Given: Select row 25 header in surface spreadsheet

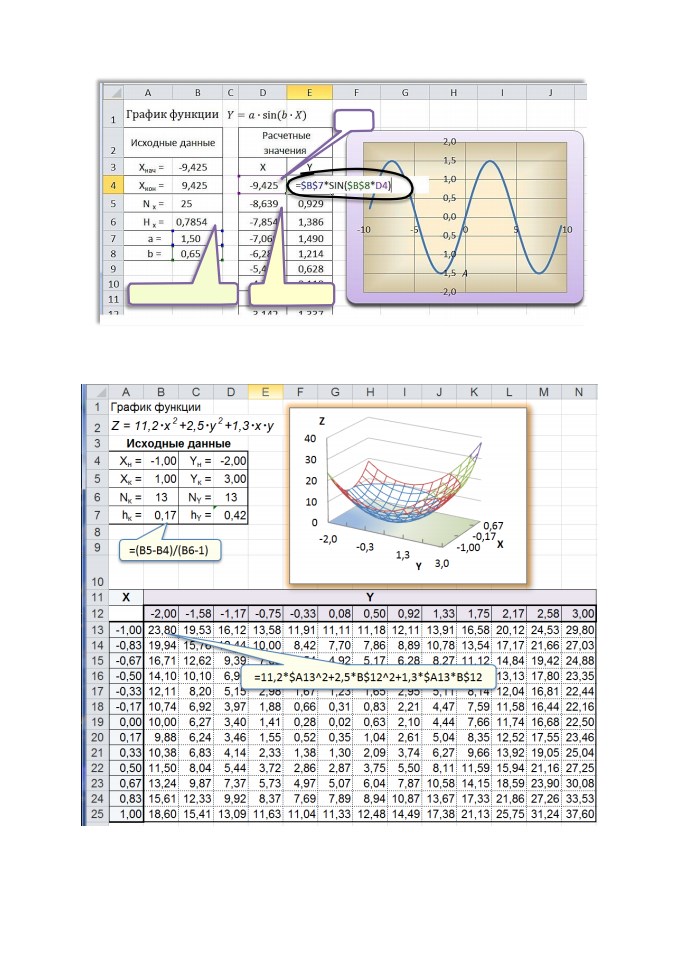Looking at the screenshot, I should pyautogui.click(x=97, y=814).
